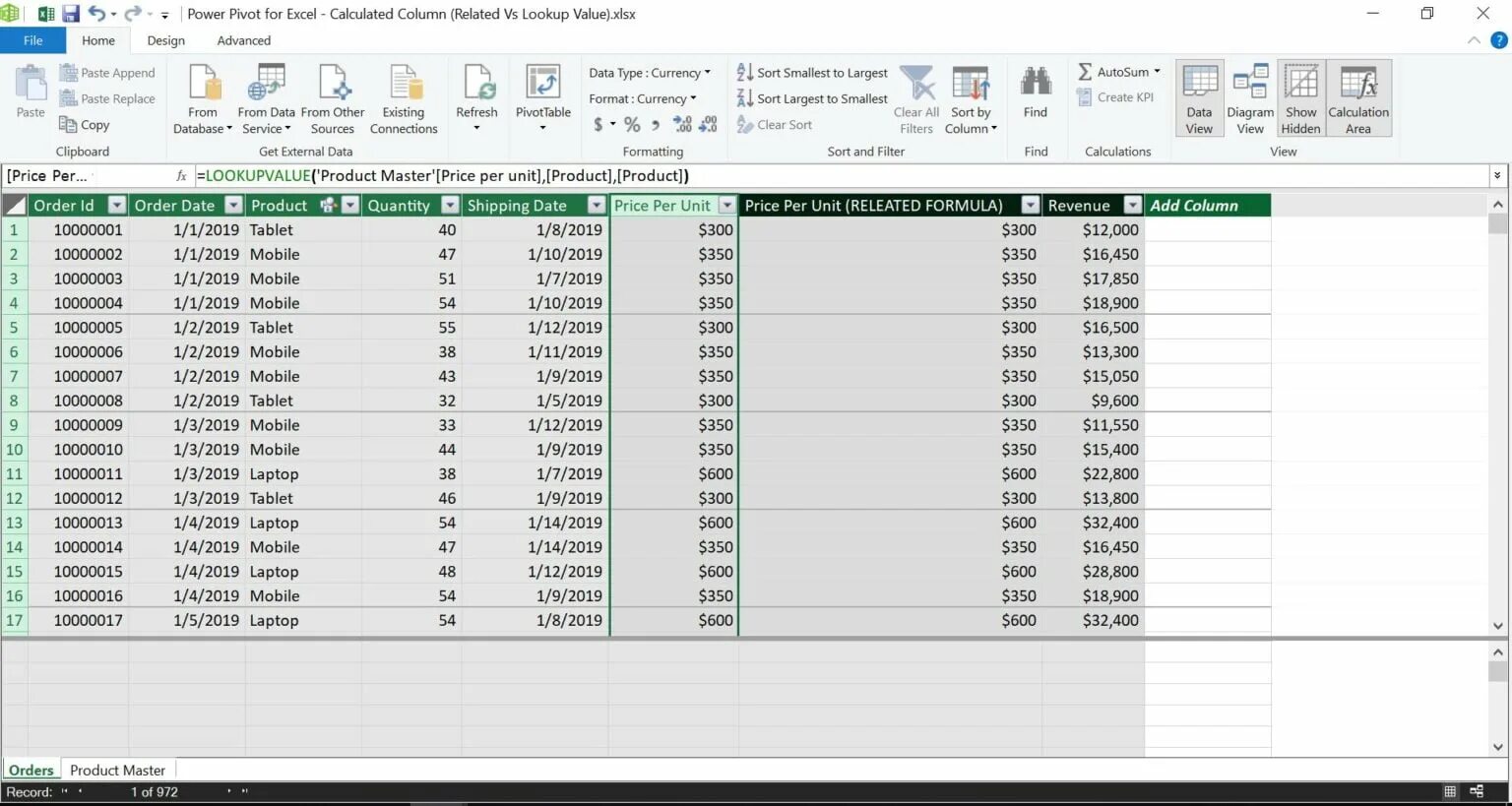Image resolution: width=1512 pixels, height=806 pixels.
Task: Open Format Currency dropdown
Action: [643, 98]
